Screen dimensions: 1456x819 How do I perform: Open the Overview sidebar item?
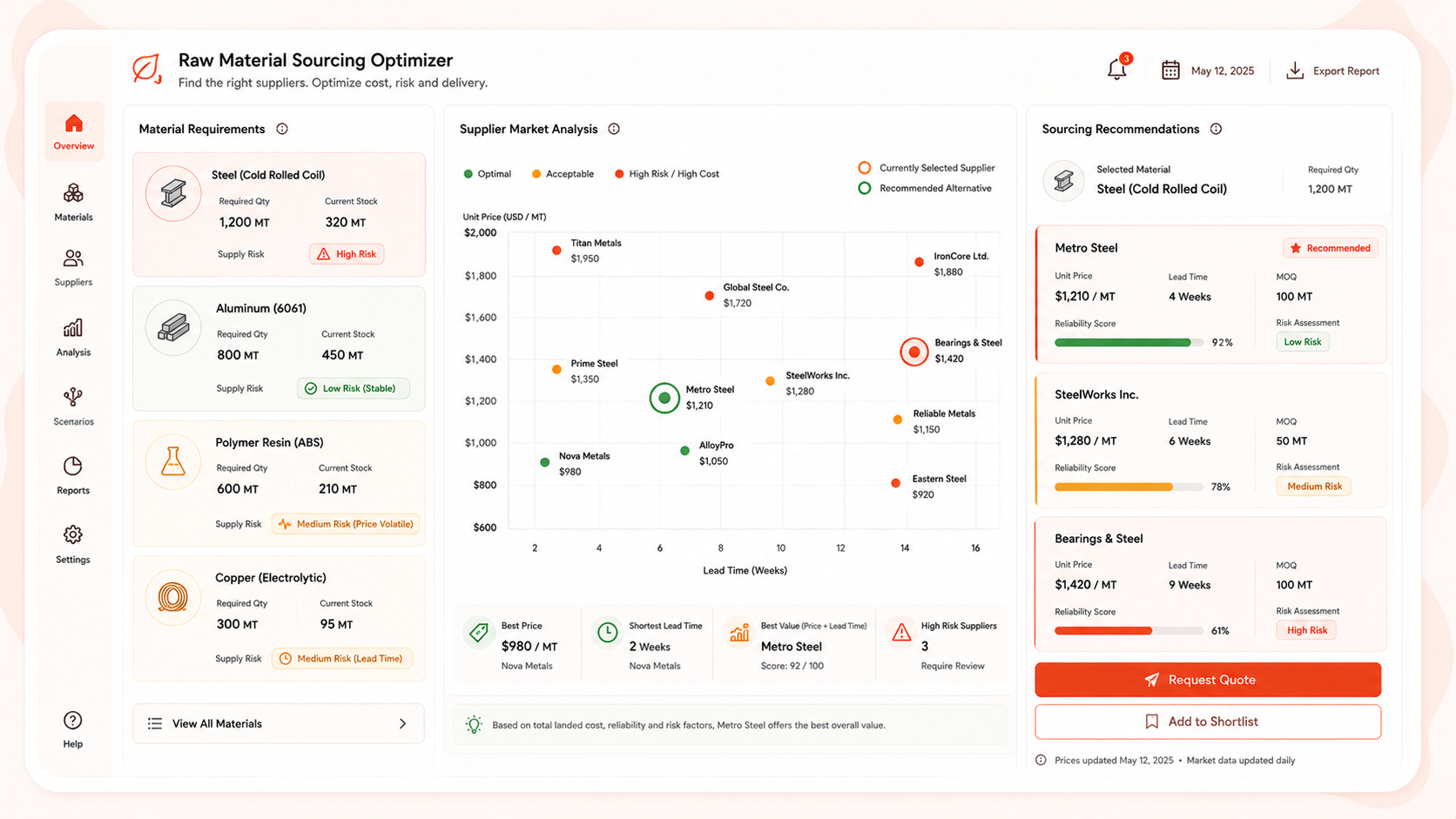(x=74, y=131)
